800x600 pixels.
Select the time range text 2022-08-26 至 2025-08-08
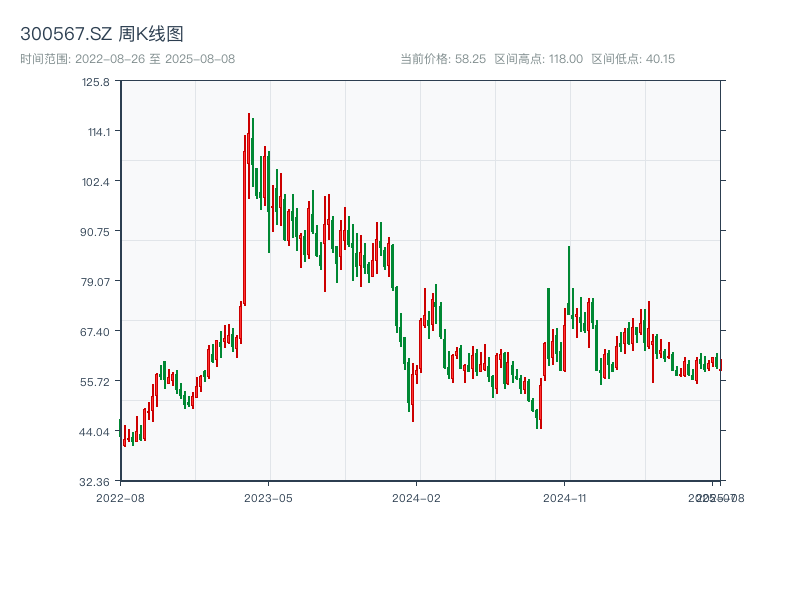pyautogui.click(x=155, y=59)
